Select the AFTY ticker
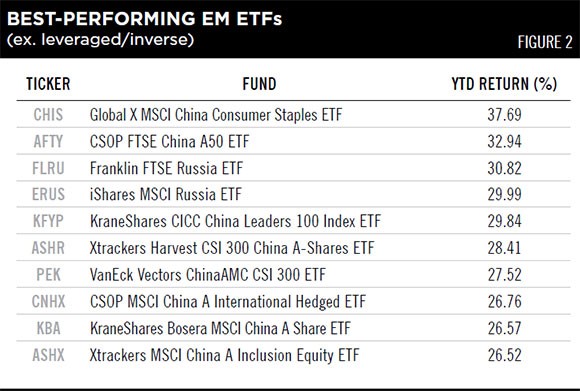This screenshot has width=580, height=391. [48, 142]
